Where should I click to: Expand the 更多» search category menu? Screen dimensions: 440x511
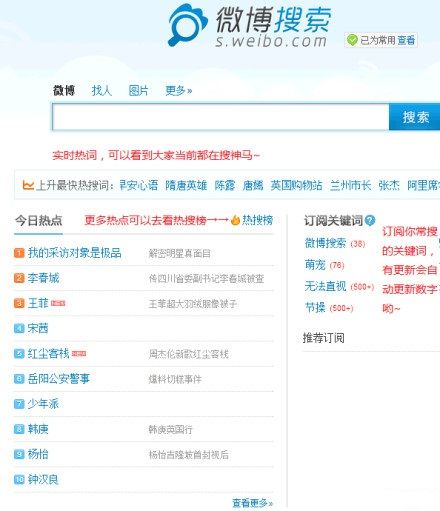tap(179, 90)
